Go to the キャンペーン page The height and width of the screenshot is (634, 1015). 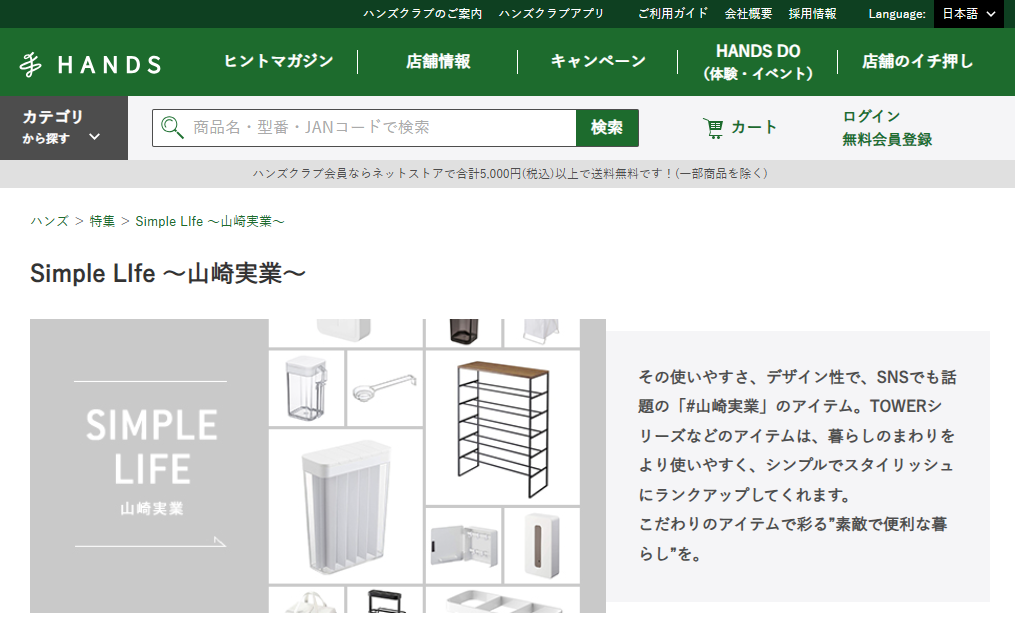point(598,61)
